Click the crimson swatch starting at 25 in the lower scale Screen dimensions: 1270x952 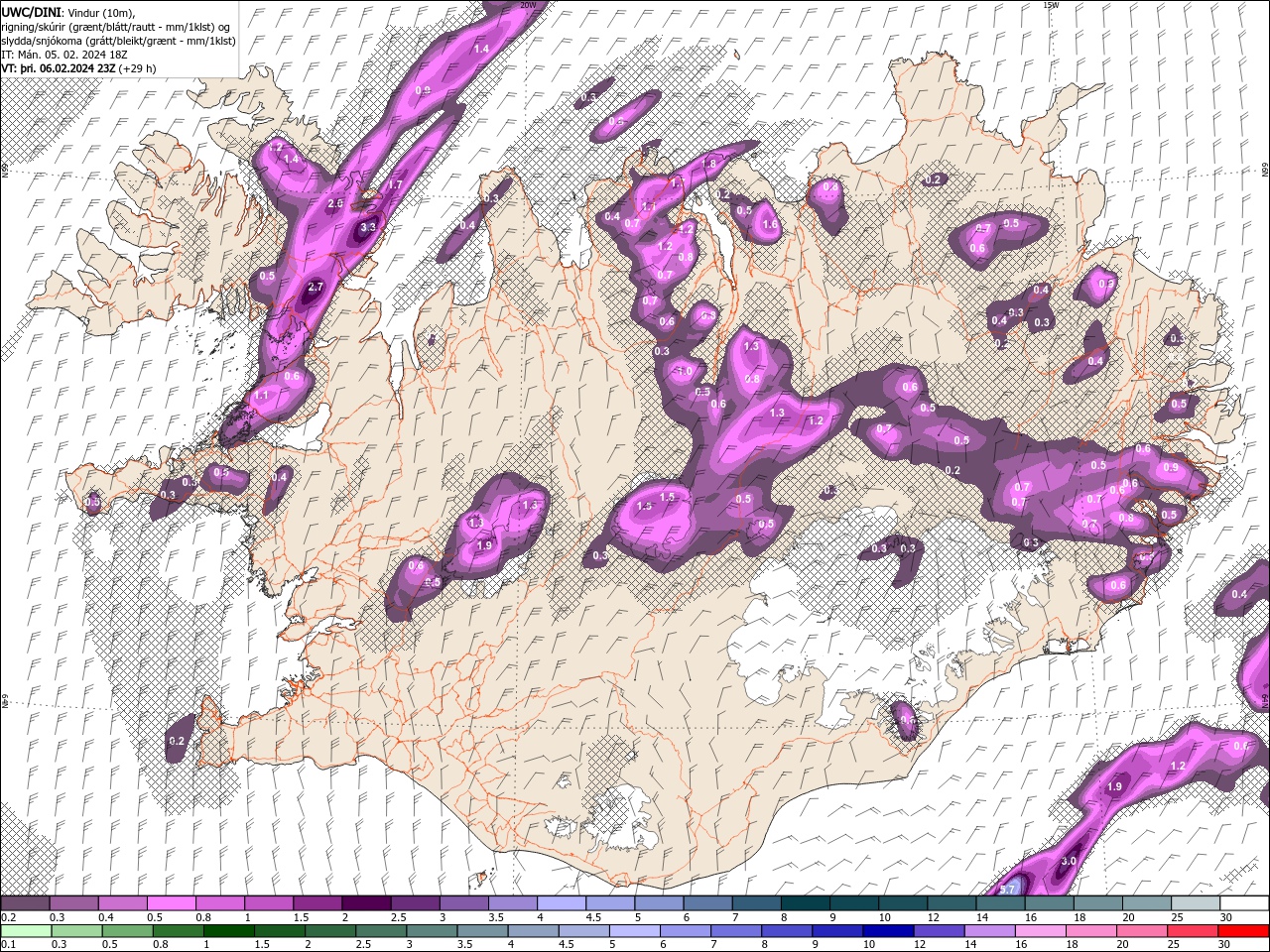coord(1193,931)
